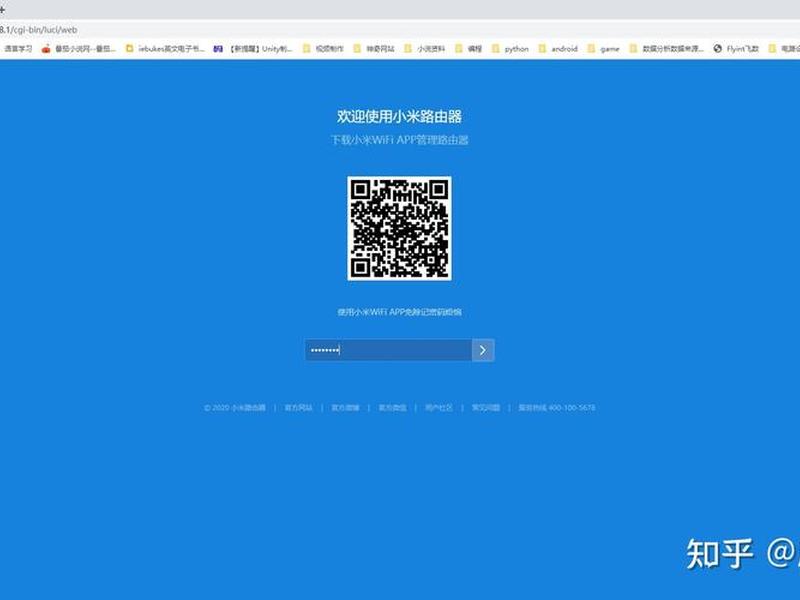Click the Xiaomi WiFi app QR code

point(399,229)
